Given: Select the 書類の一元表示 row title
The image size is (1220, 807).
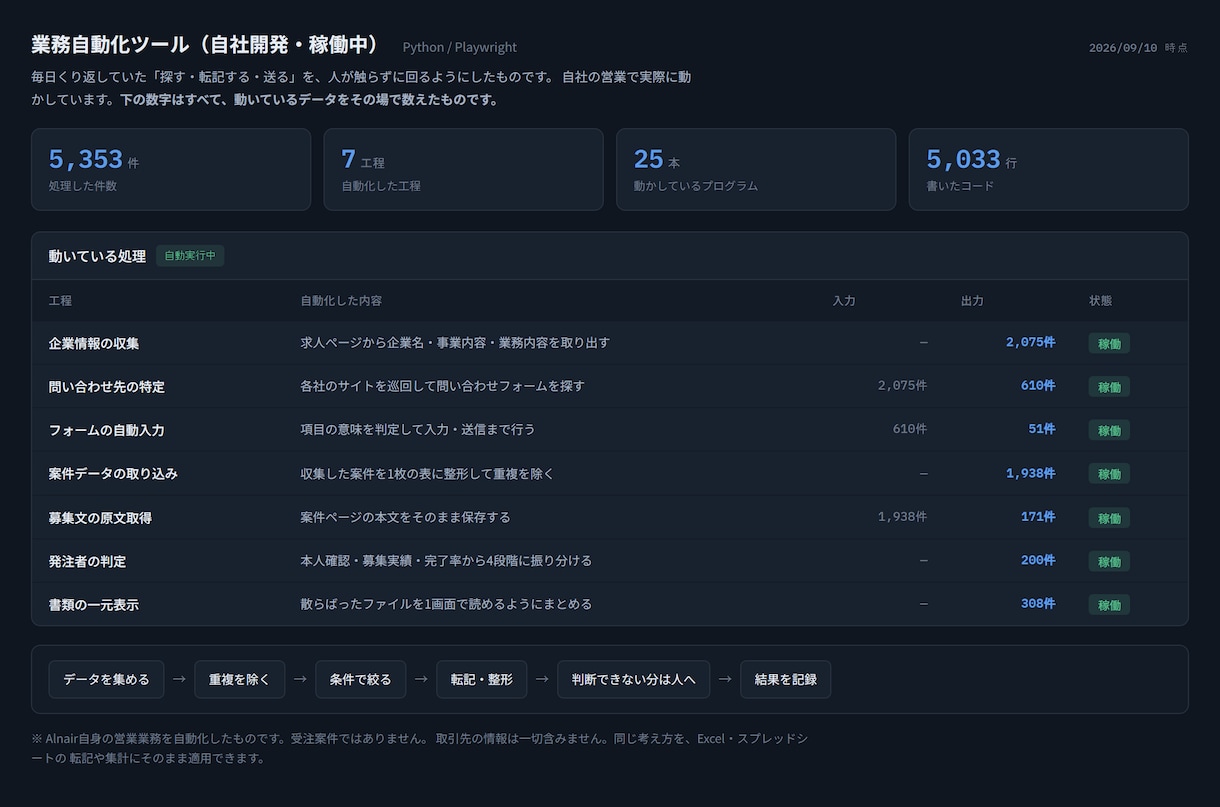Looking at the screenshot, I should pyautogui.click(x=94, y=605).
